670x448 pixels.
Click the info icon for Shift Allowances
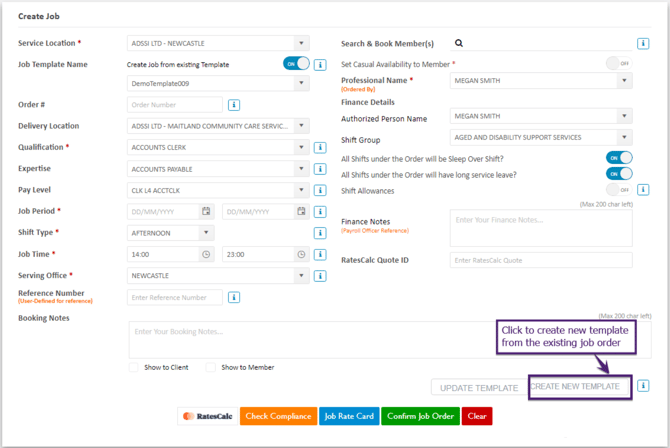click(643, 189)
